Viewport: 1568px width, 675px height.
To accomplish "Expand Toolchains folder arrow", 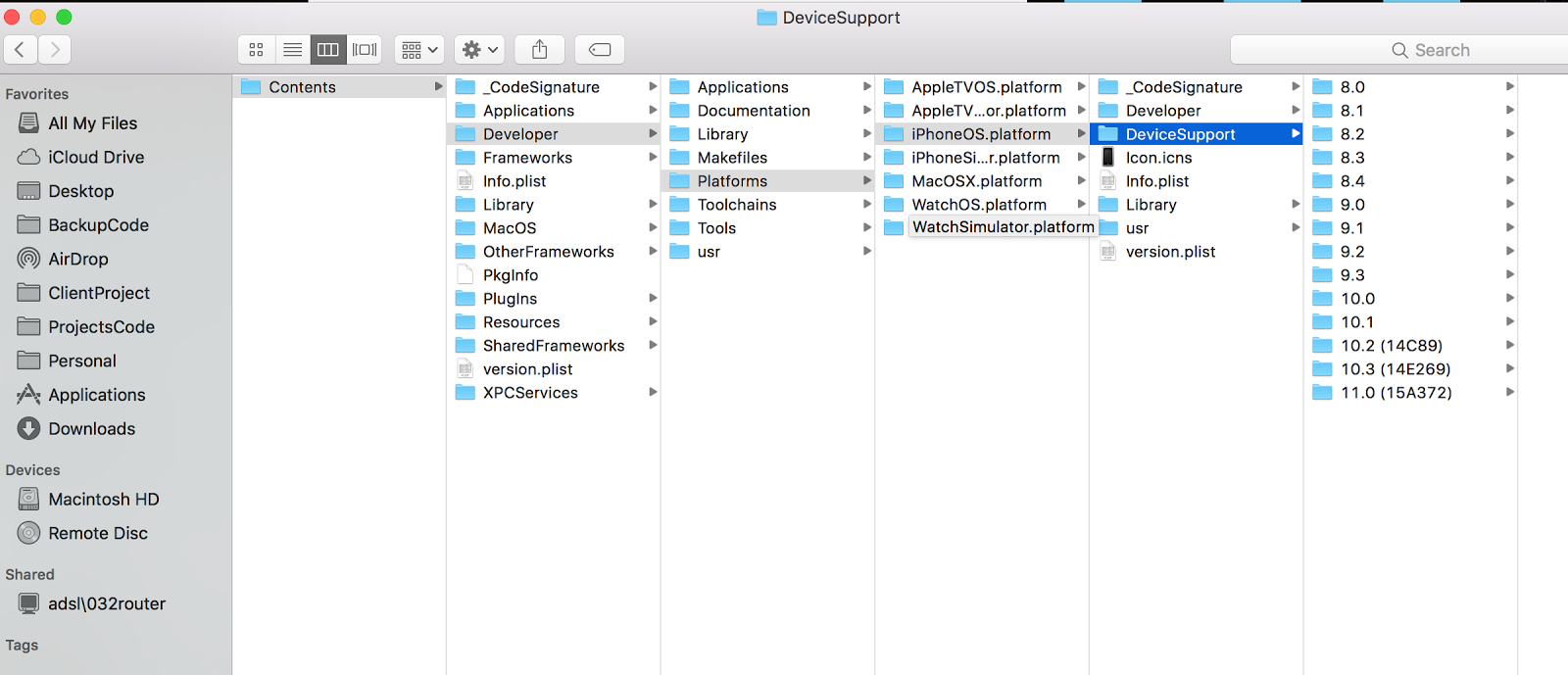I will pyautogui.click(x=867, y=205).
